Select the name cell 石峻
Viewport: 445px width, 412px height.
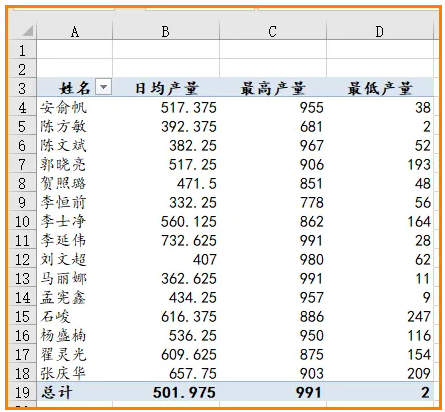(x=75, y=316)
